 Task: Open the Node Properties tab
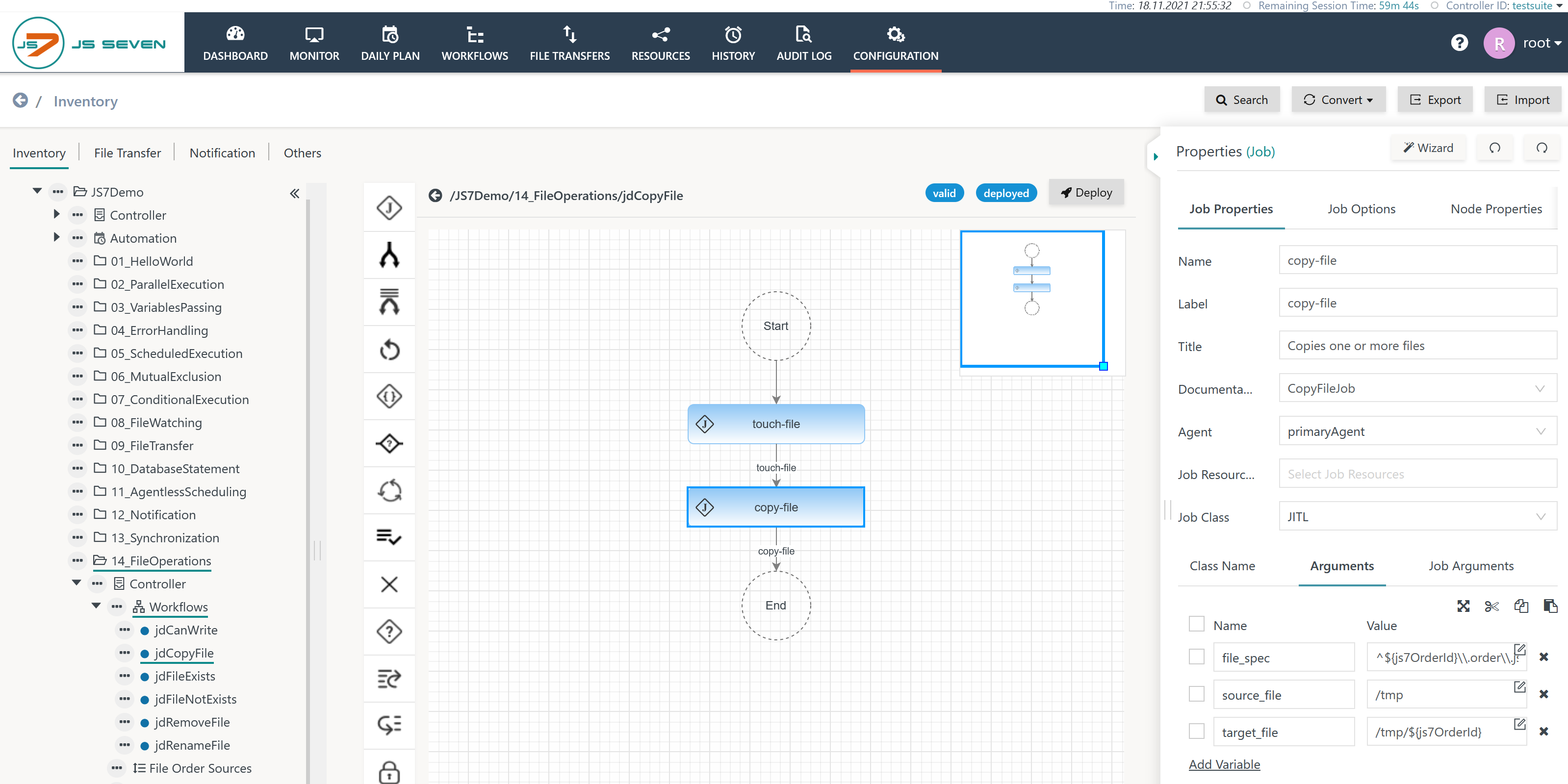1495,209
